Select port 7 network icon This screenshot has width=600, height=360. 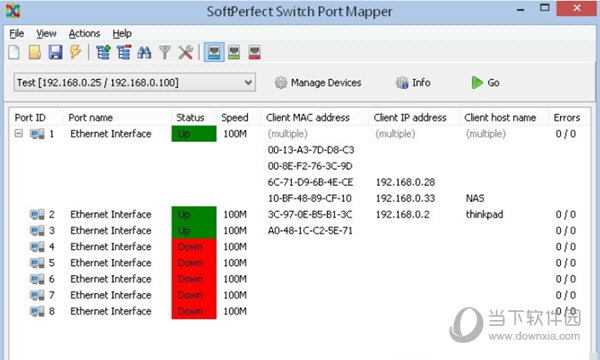(37, 295)
